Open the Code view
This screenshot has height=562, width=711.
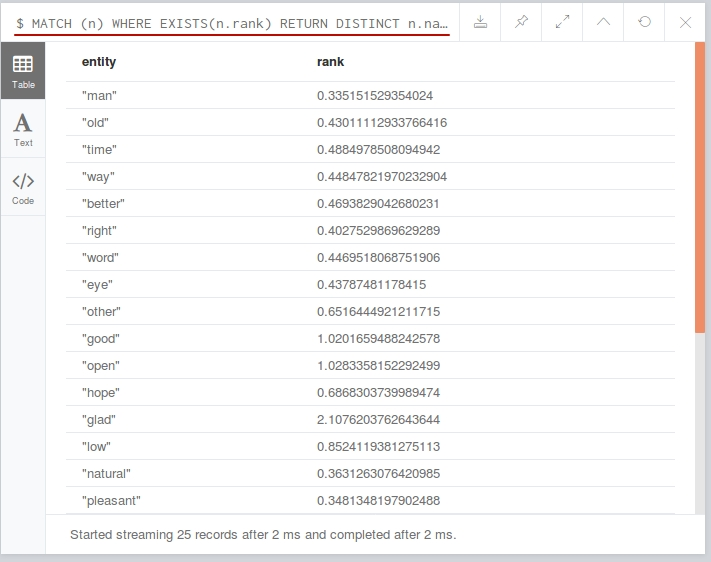click(23, 187)
